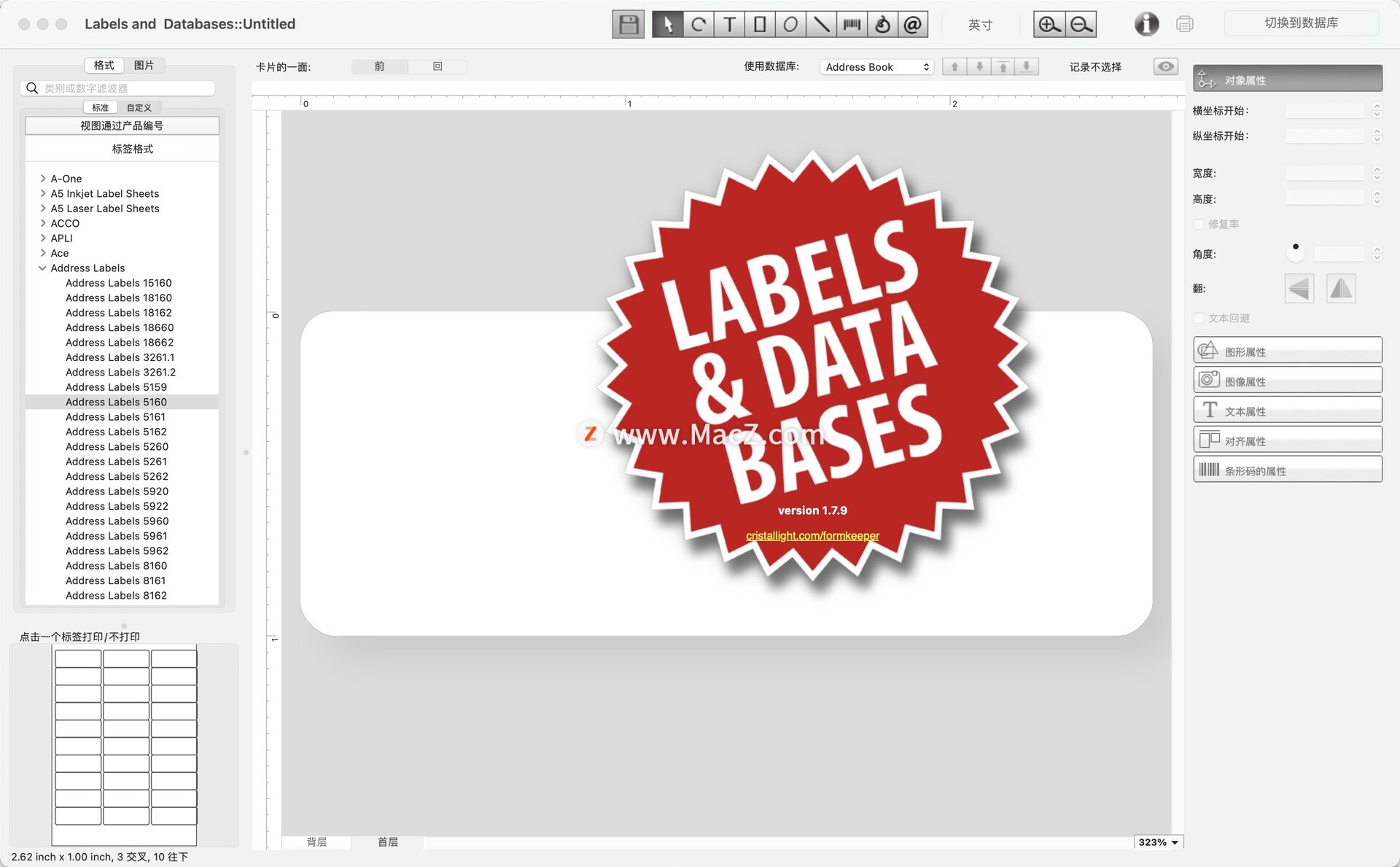Click the angle rotation dial

click(1295, 252)
